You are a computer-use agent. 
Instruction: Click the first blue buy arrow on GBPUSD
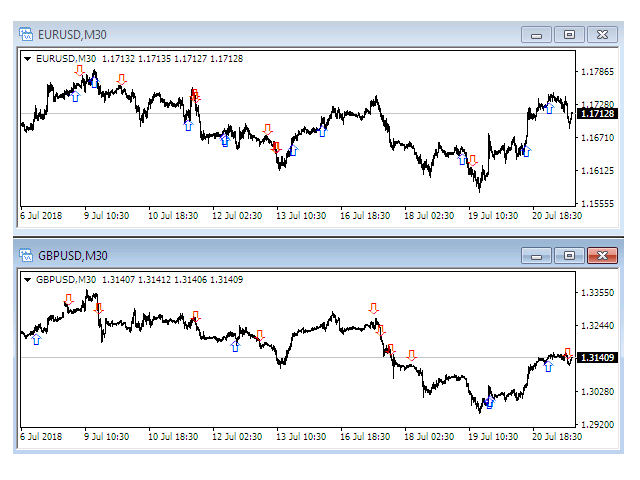pos(36,339)
